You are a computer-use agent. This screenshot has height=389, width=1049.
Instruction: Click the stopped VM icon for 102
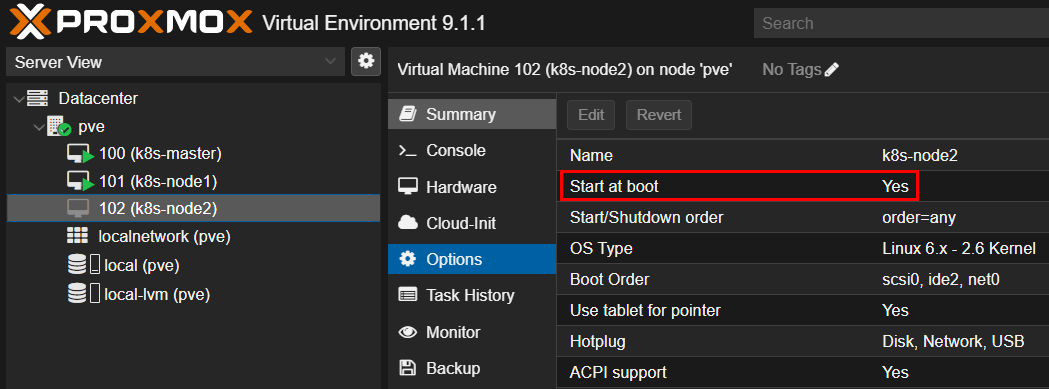78,209
